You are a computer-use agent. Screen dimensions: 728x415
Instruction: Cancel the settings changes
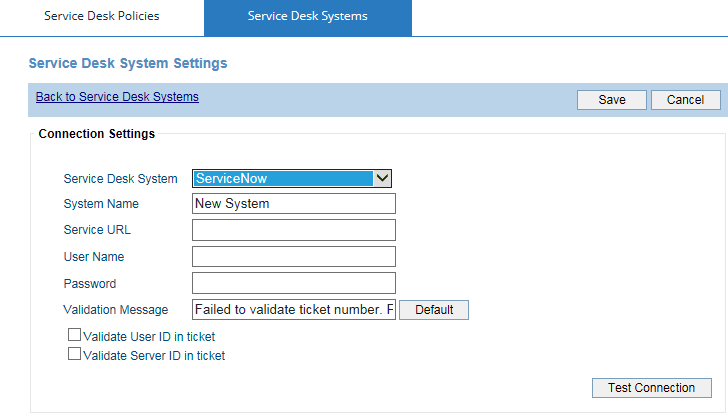(685, 100)
